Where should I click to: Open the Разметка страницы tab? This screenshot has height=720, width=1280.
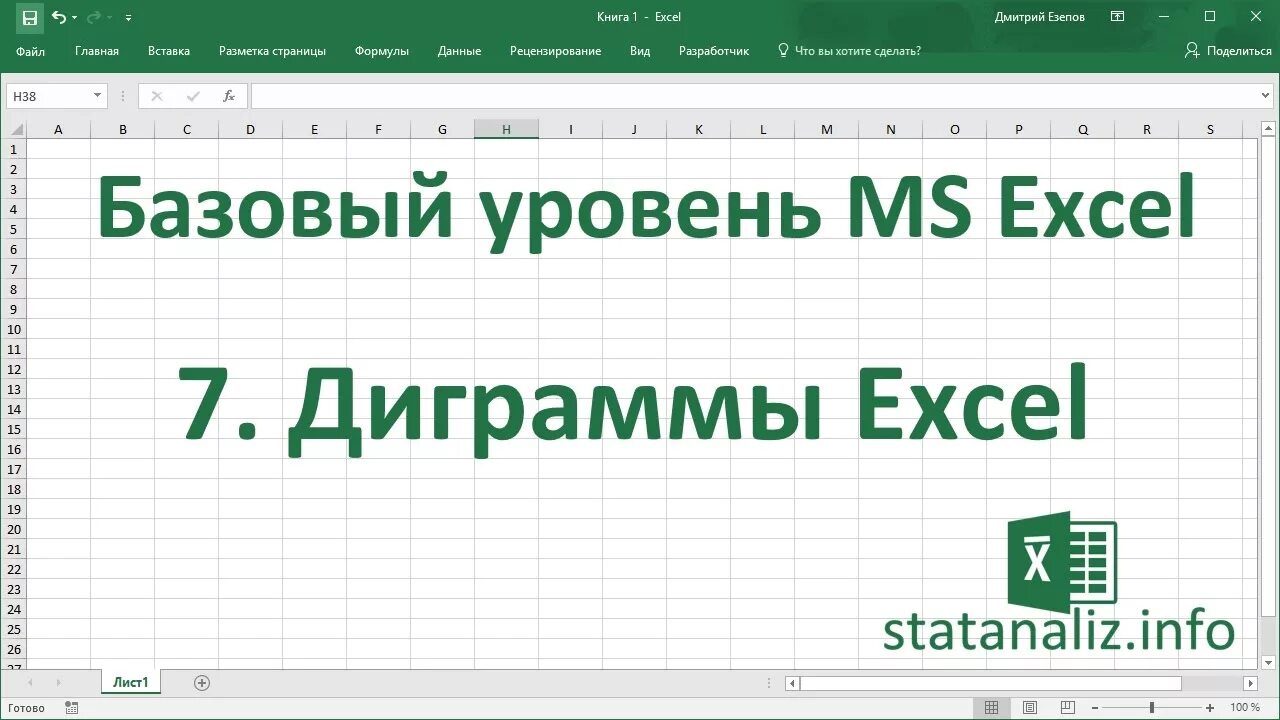coord(272,51)
